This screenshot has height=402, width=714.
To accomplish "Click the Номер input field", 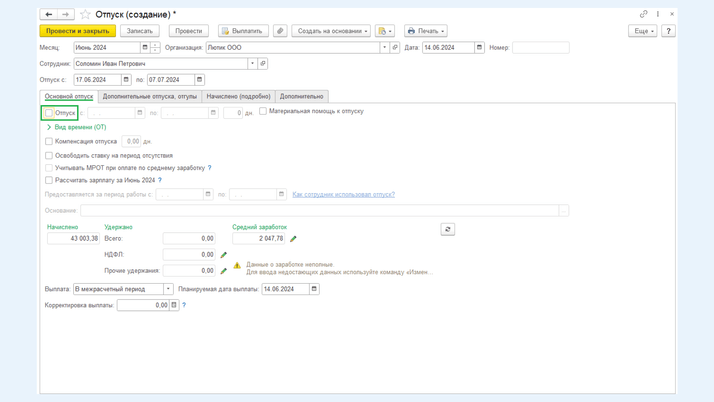I will 541,47.
